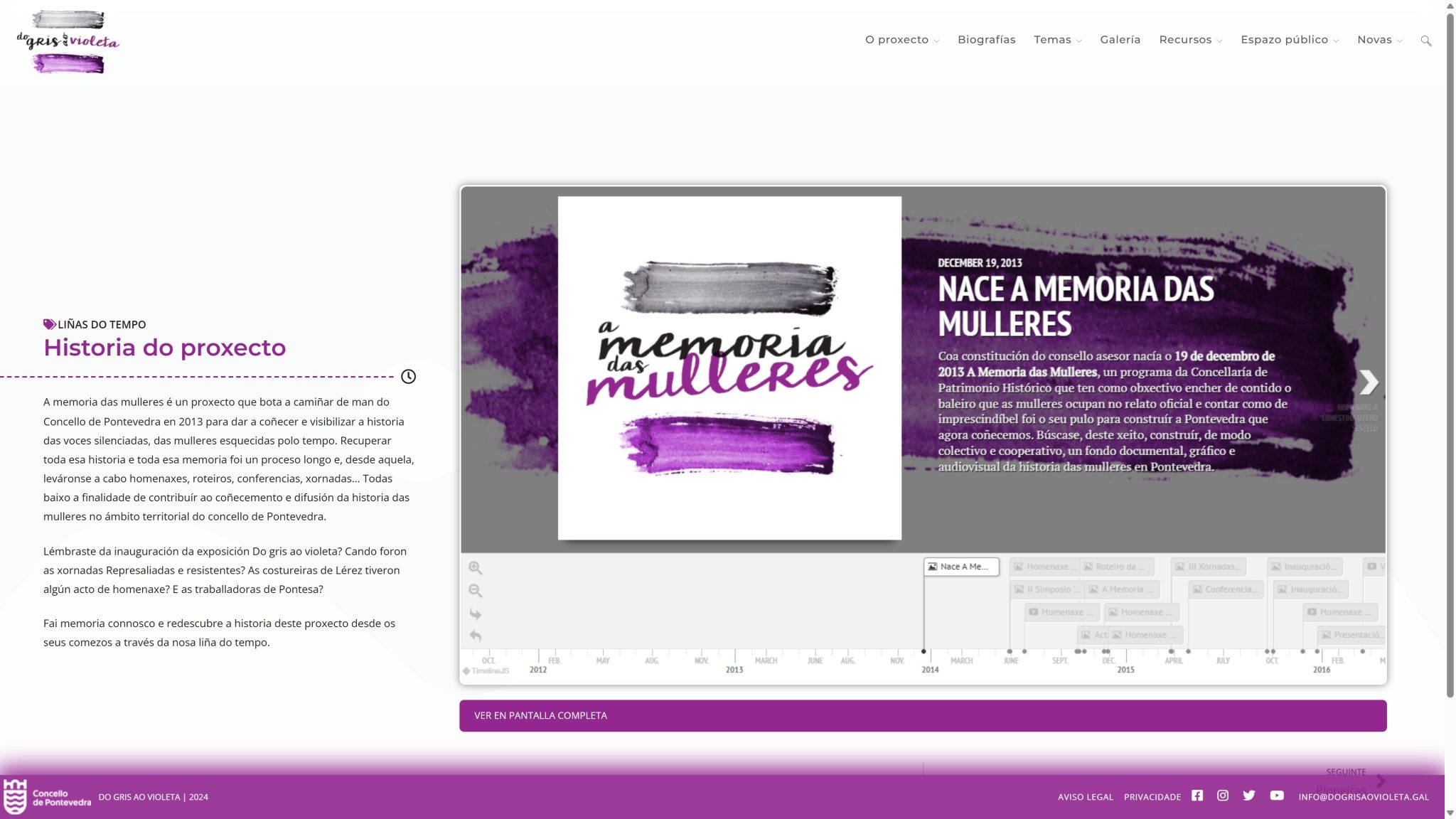This screenshot has width=1456, height=819.
Task: Expand the Espazo público menu chevron
Action: pos(1336,41)
